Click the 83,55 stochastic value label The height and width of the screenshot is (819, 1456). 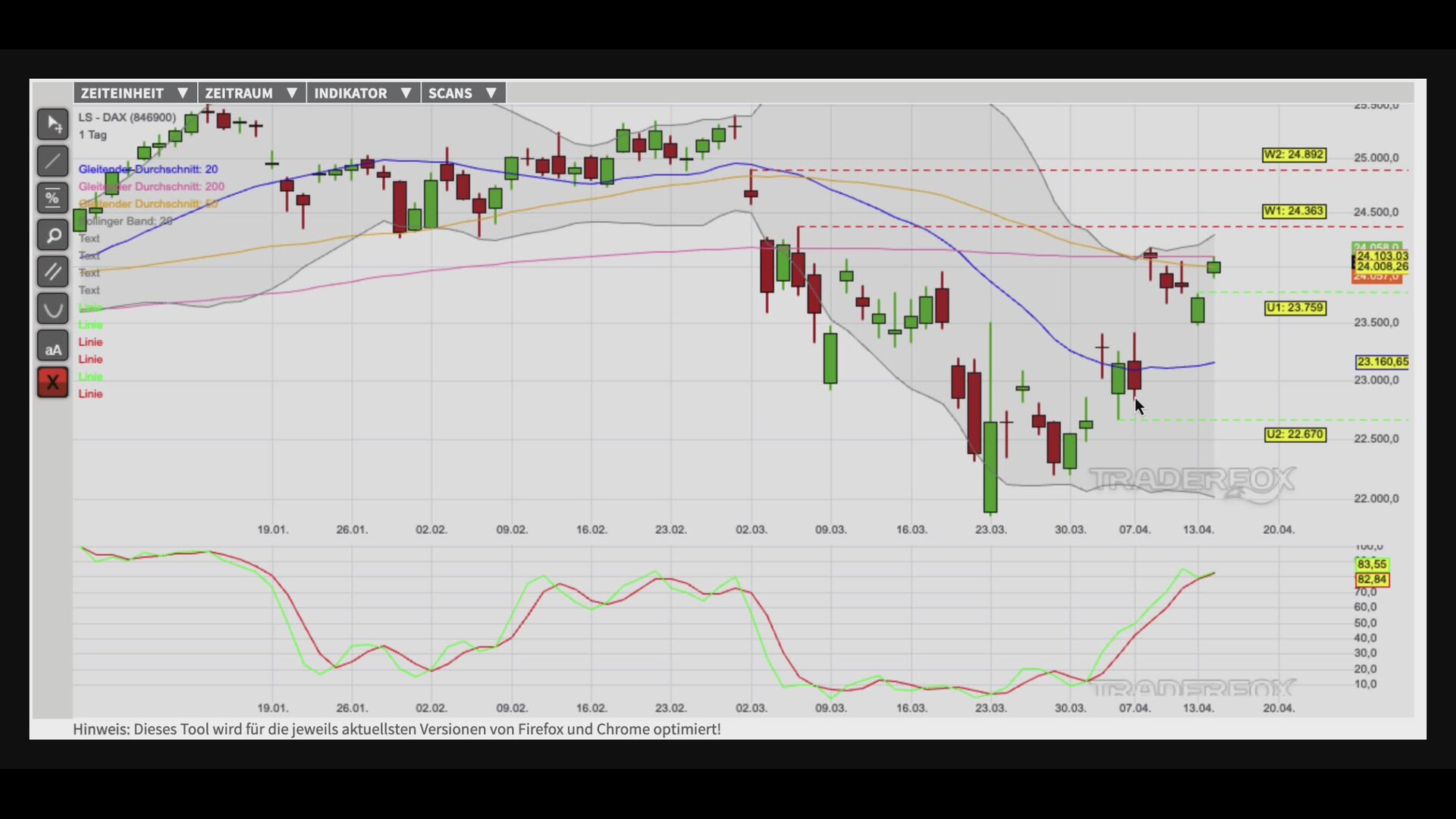(x=1371, y=564)
